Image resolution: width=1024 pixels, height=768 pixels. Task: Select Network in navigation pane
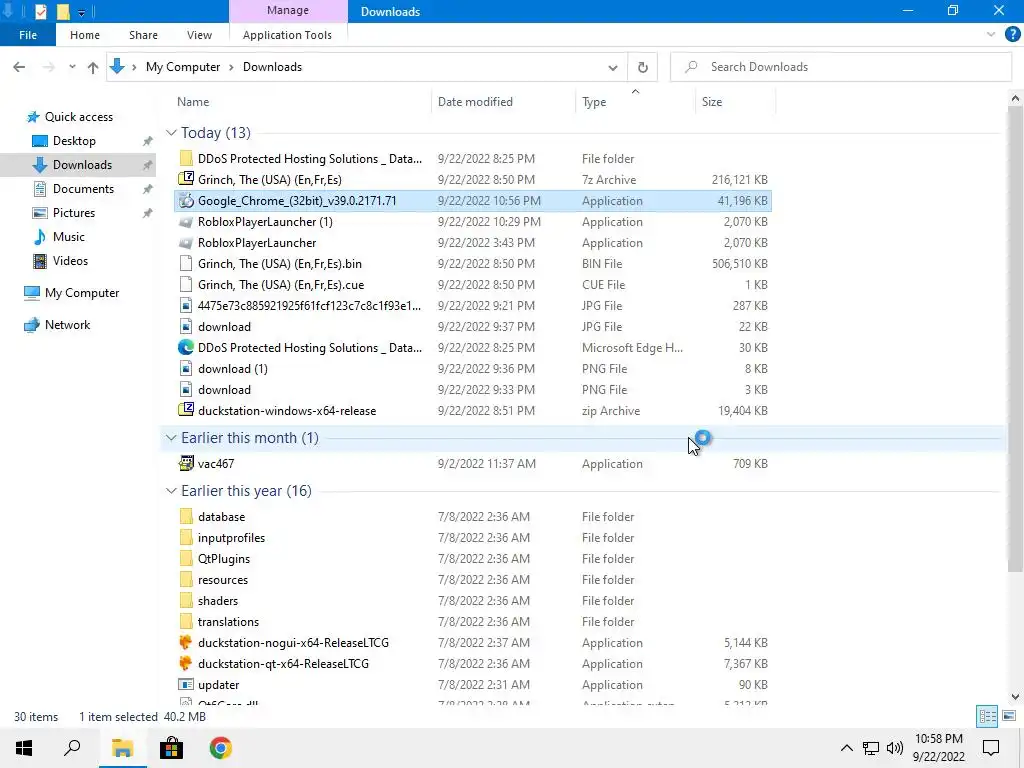(x=67, y=325)
